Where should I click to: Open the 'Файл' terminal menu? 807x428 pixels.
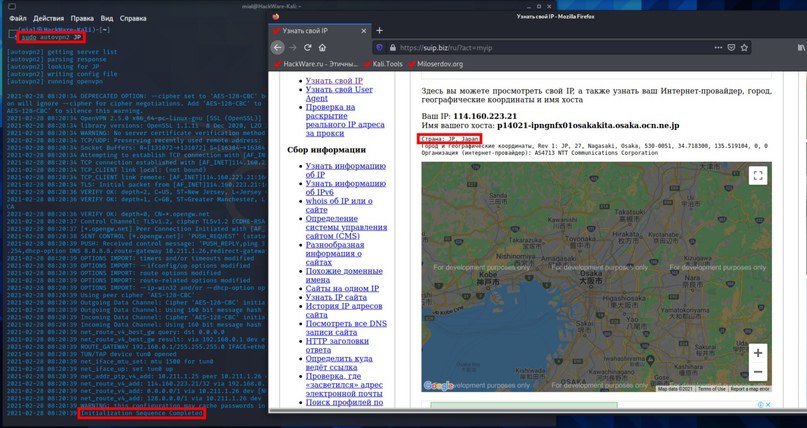coord(17,18)
